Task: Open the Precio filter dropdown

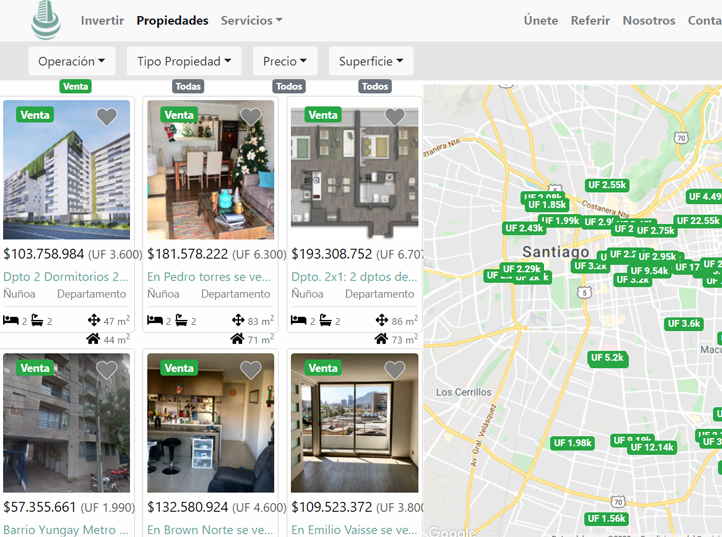Action: tap(285, 61)
